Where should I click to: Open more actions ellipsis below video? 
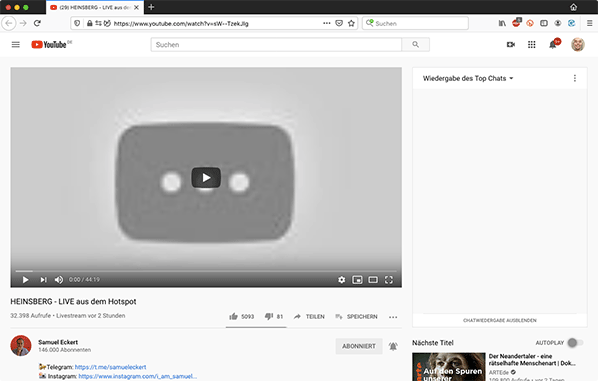pyautogui.click(x=393, y=317)
